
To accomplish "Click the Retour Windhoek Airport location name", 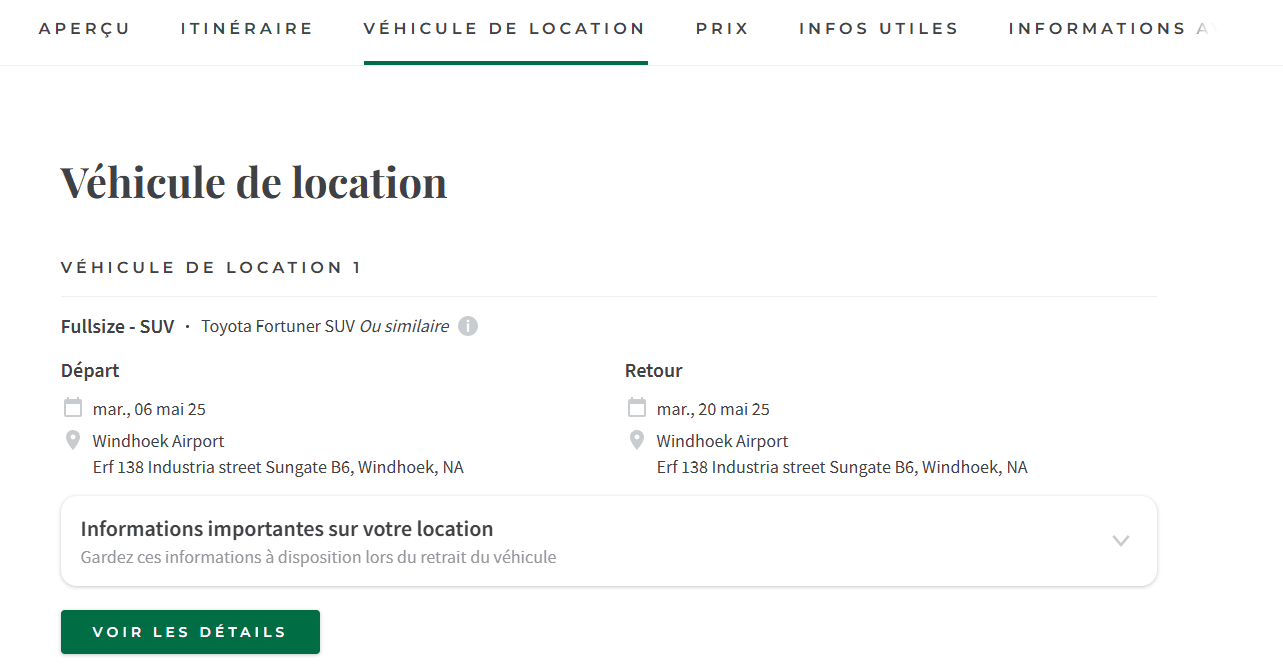I will 722,441.
